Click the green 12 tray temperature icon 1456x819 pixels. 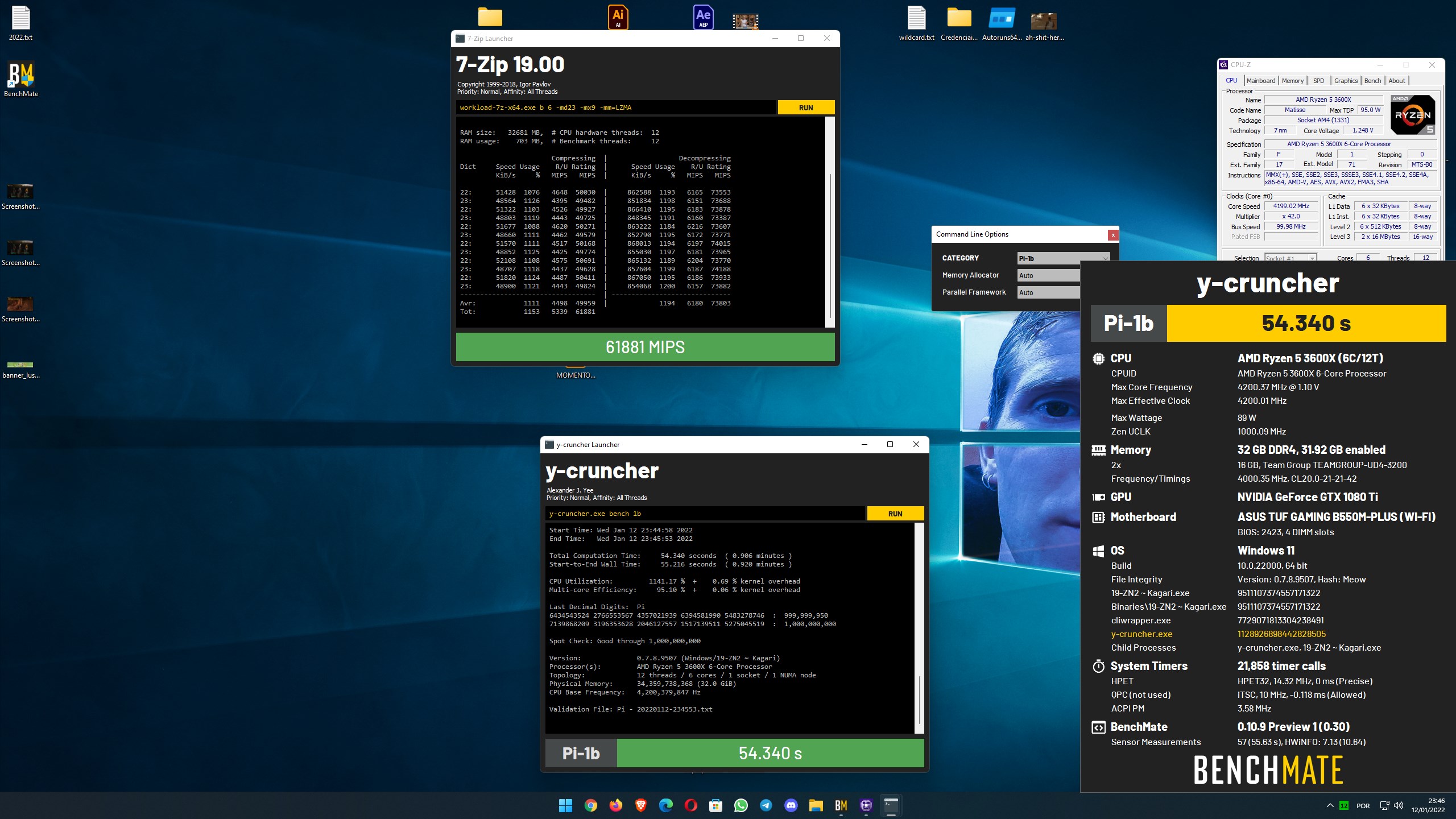pos(1343,805)
